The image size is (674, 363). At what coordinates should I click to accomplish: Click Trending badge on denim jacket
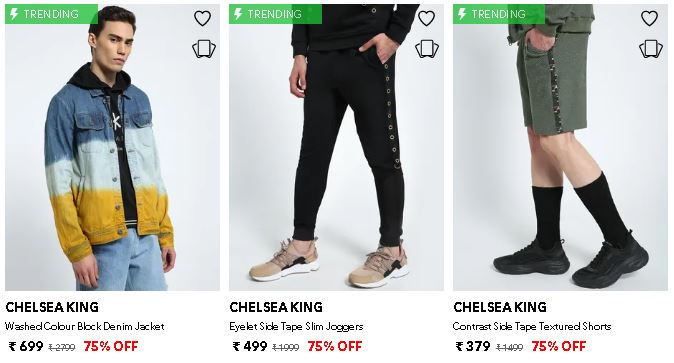51,14
